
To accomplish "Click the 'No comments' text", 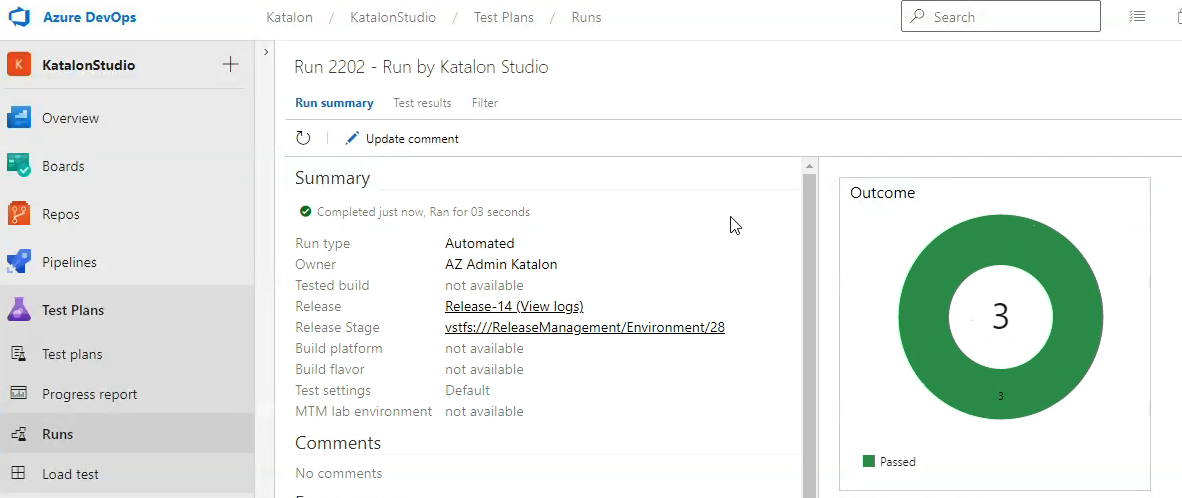I will [338, 473].
